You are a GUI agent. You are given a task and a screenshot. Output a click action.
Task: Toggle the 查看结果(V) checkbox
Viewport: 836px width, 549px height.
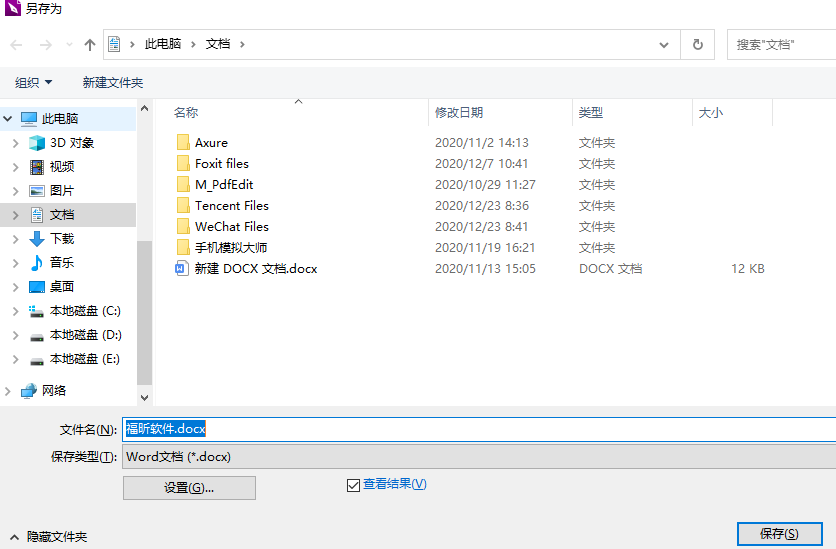(353, 485)
